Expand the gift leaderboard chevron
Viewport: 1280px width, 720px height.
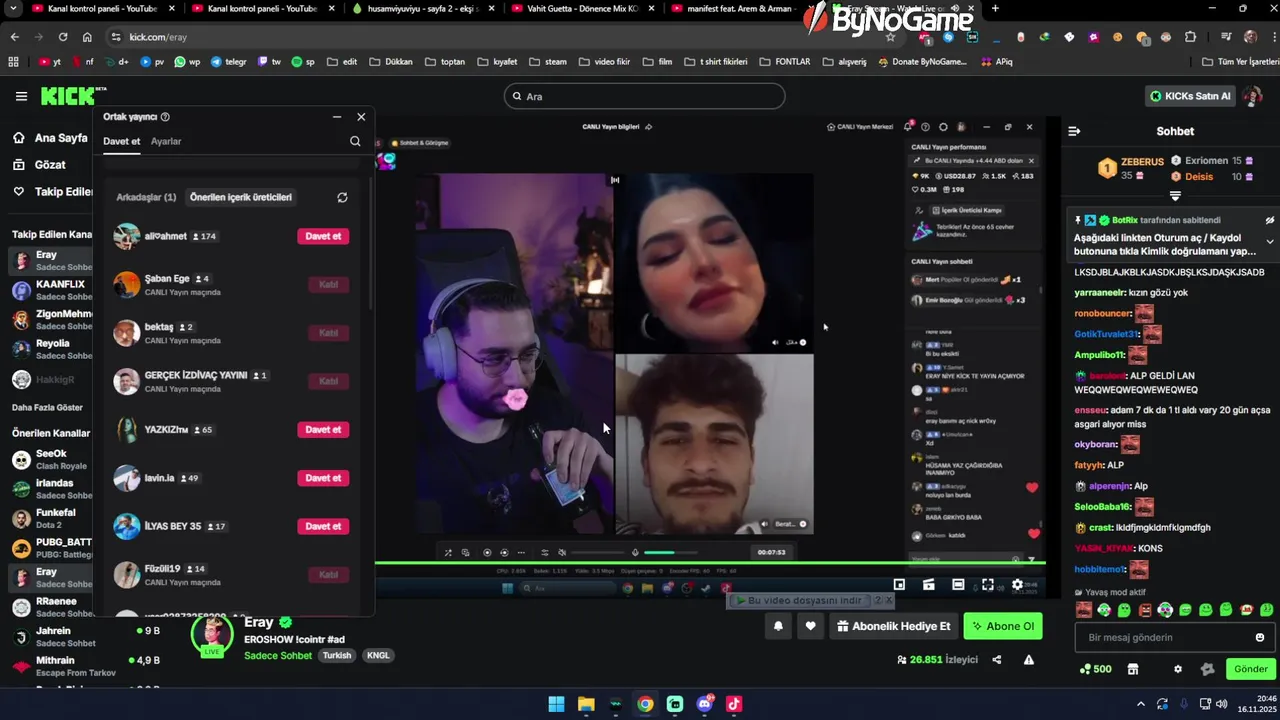[x=1175, y=196]
